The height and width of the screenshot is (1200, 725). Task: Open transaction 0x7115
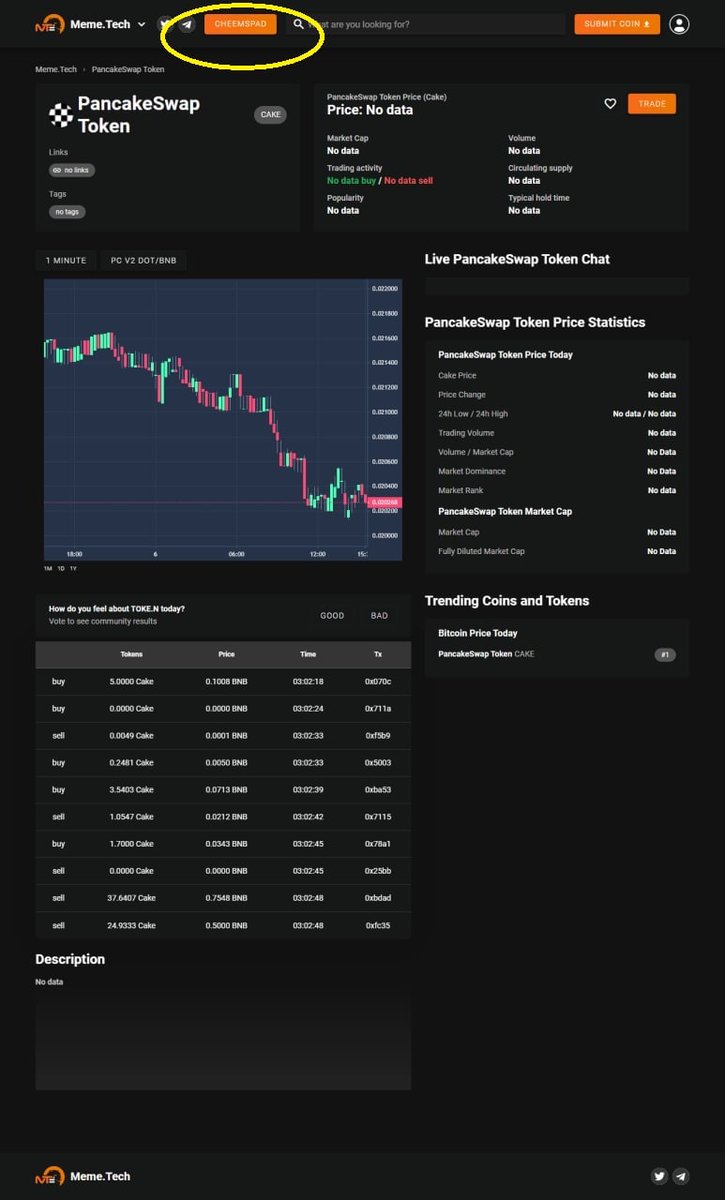[378, 817]
